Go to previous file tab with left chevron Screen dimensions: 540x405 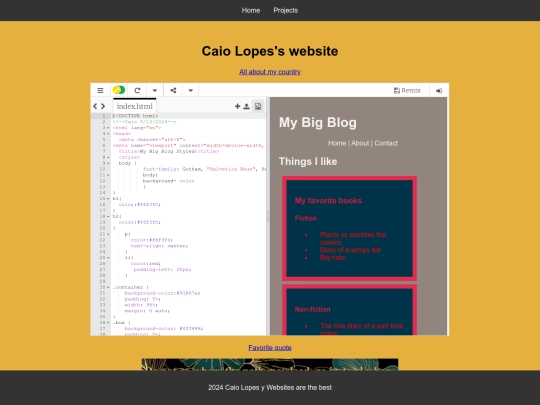tap(95, 106)
